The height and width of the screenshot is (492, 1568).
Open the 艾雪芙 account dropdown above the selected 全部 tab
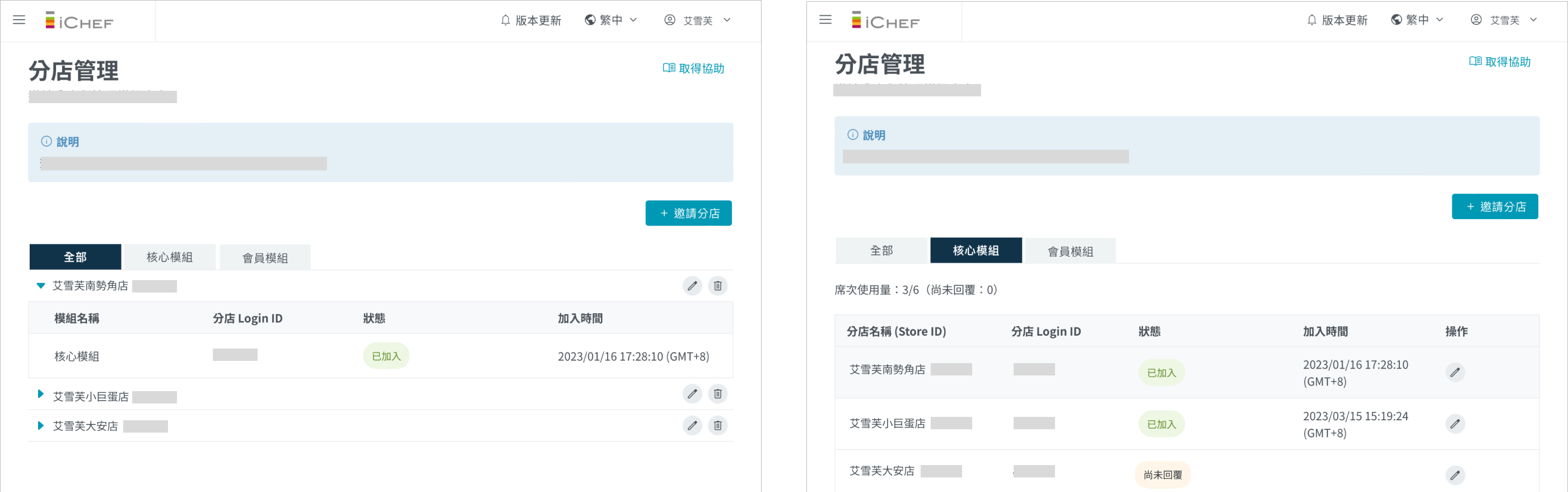697,20
